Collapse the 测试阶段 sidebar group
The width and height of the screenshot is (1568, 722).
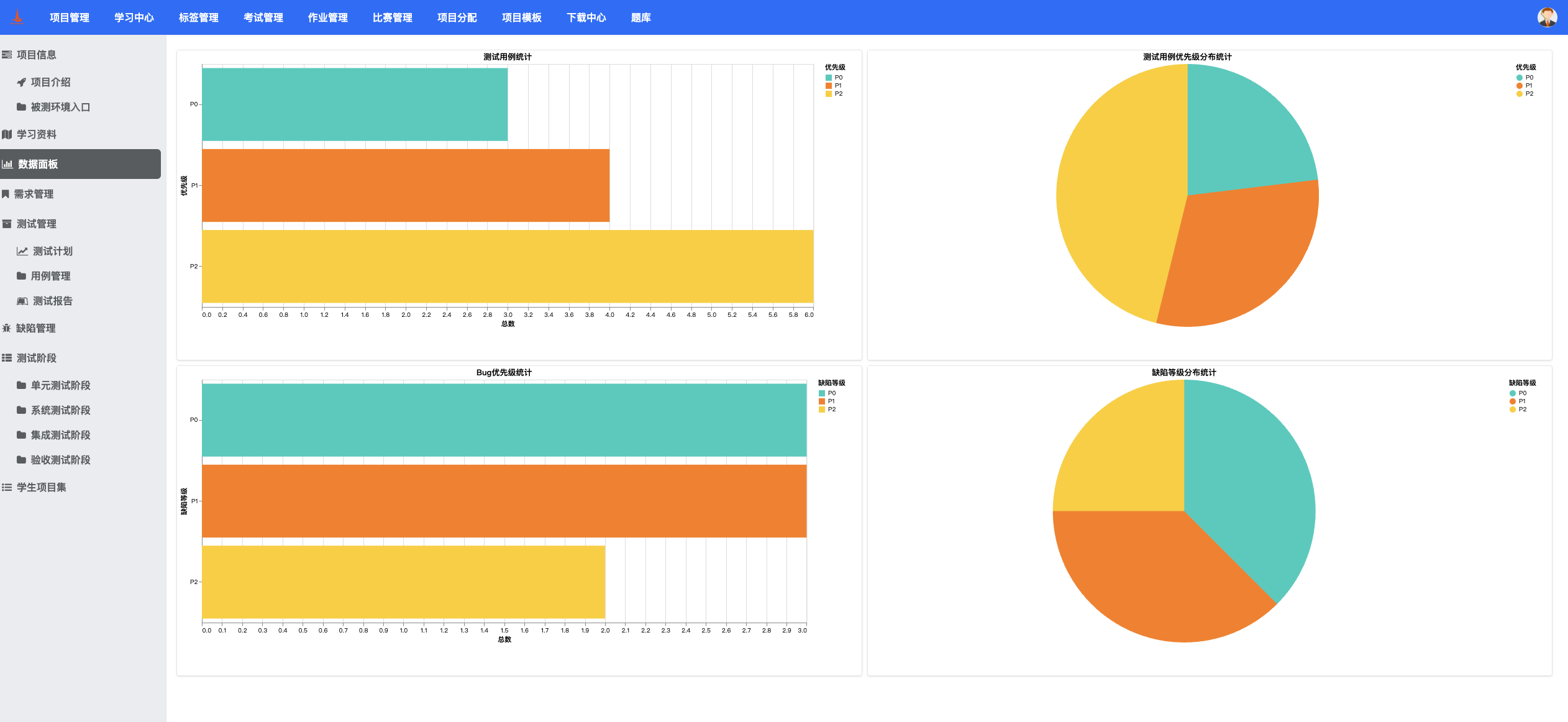click(36, 358)
